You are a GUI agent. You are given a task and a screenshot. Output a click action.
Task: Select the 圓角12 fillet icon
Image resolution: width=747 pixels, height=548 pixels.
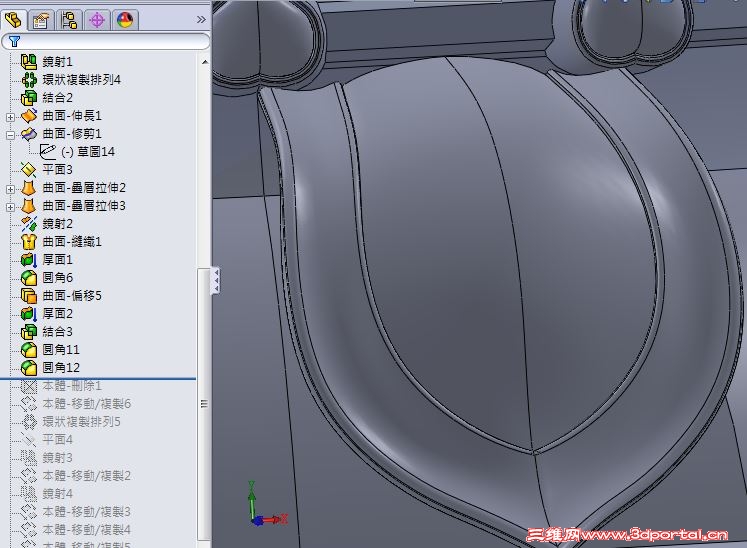[x=29, y=368]
